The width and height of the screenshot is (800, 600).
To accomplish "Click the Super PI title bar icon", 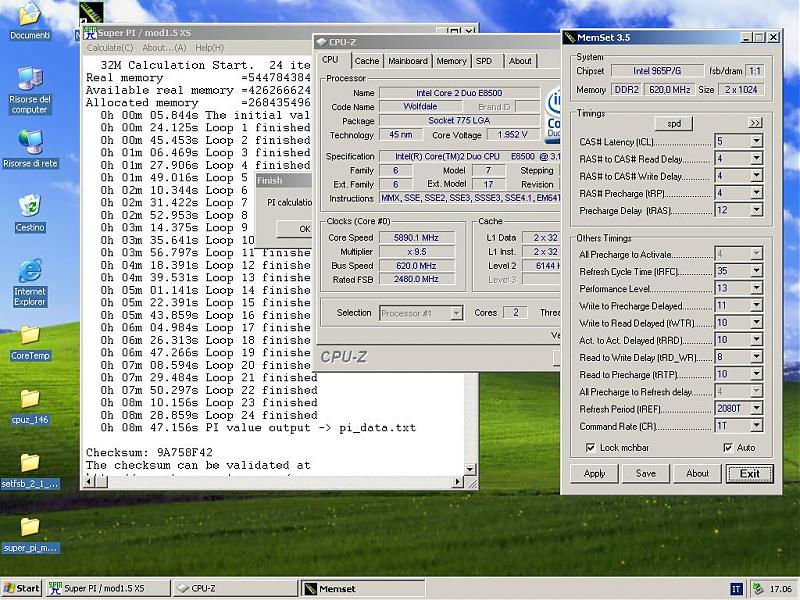I will click(x=90, y=33).
